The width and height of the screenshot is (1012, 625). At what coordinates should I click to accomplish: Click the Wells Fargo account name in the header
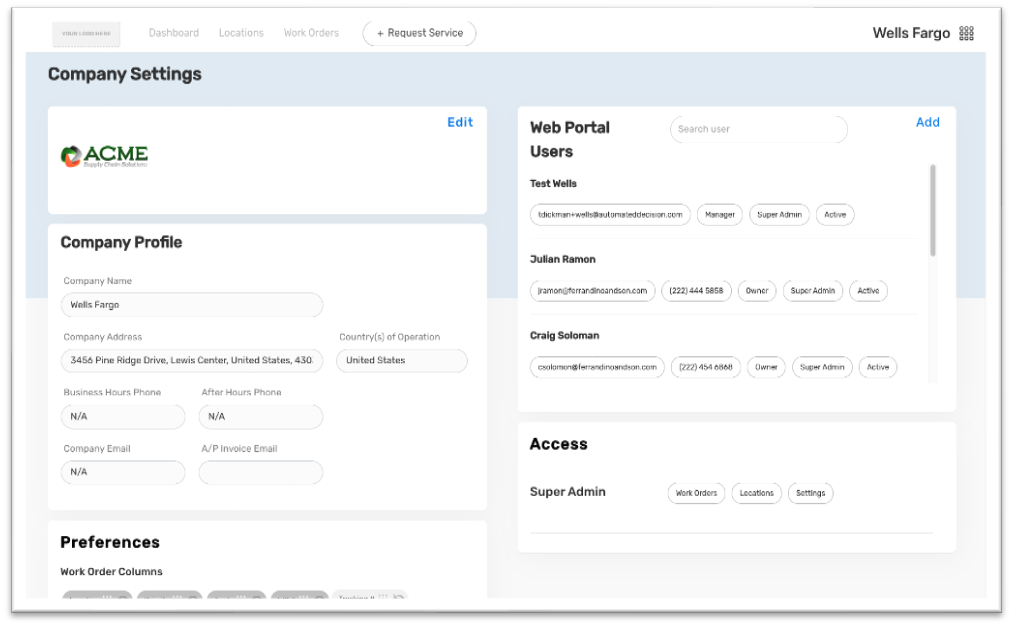911,33
